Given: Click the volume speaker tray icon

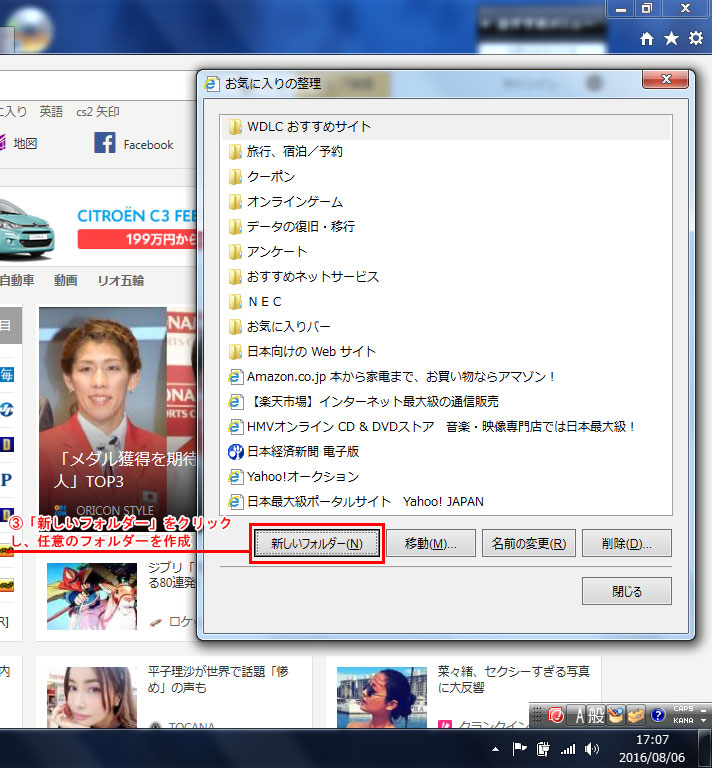Looking at the screenshot, I should point(592,748).
